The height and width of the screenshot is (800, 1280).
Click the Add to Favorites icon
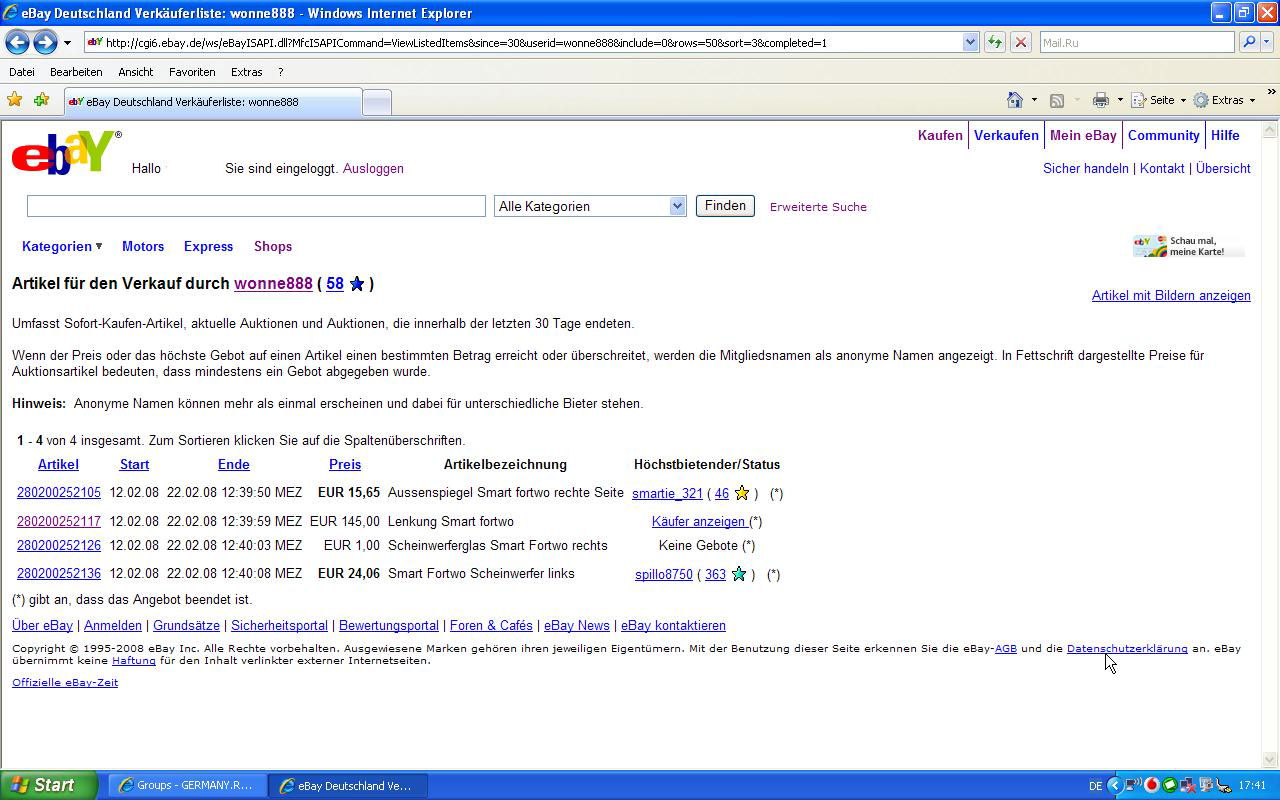(41, 100)
